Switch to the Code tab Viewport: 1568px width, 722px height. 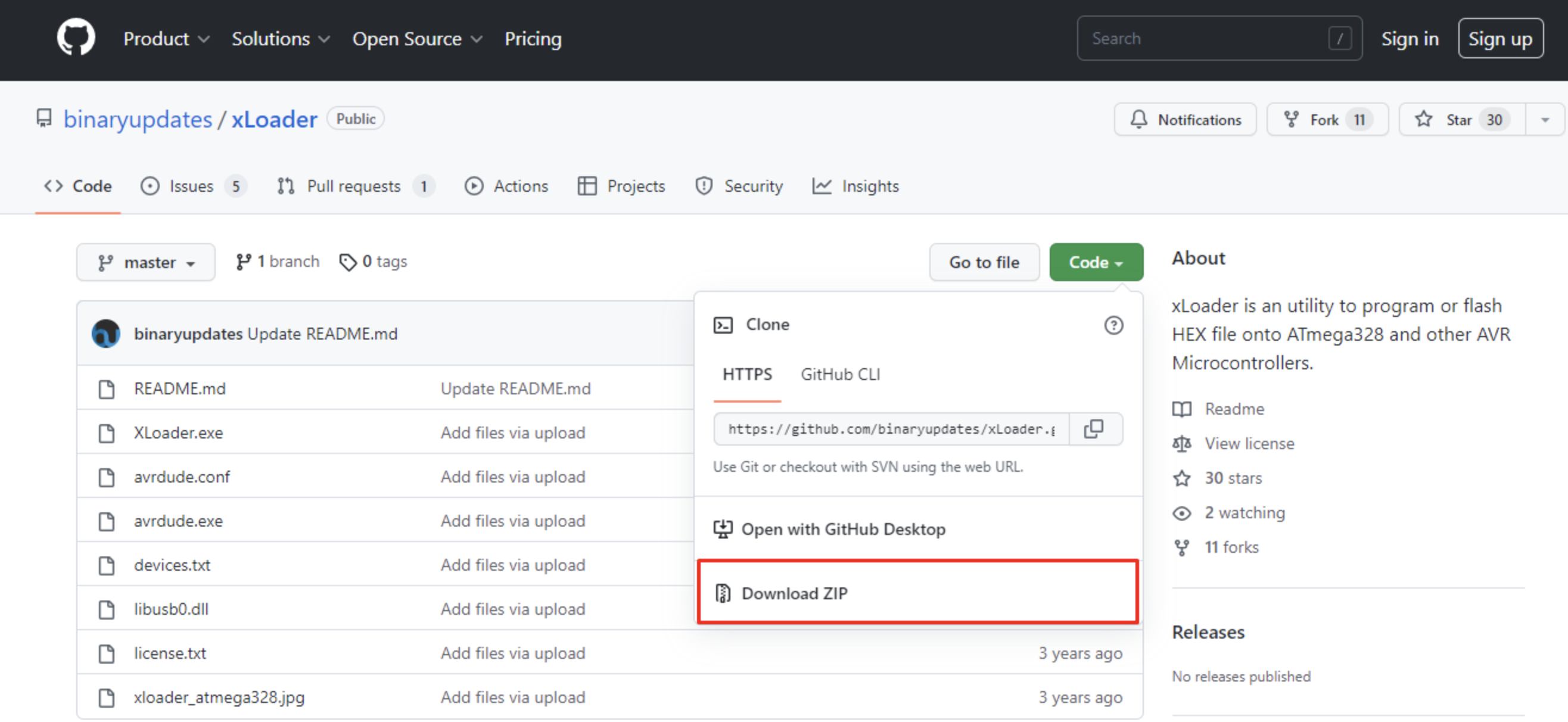pos(78,186)
